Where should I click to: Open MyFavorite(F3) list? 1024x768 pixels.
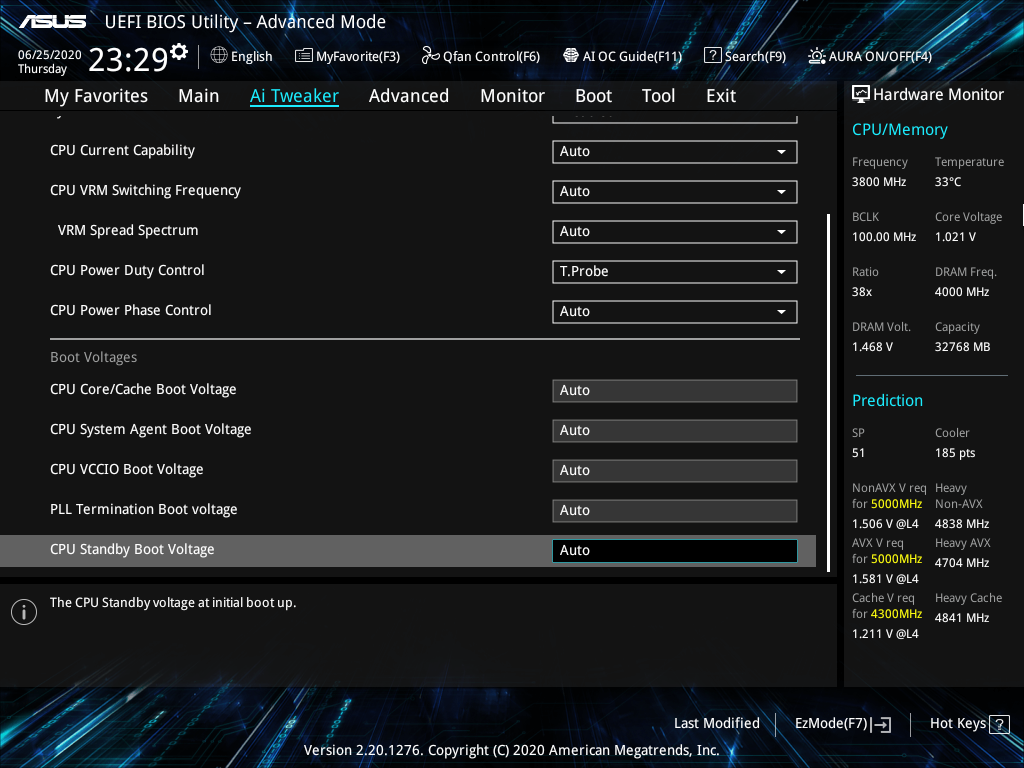(x=347, y=56)
